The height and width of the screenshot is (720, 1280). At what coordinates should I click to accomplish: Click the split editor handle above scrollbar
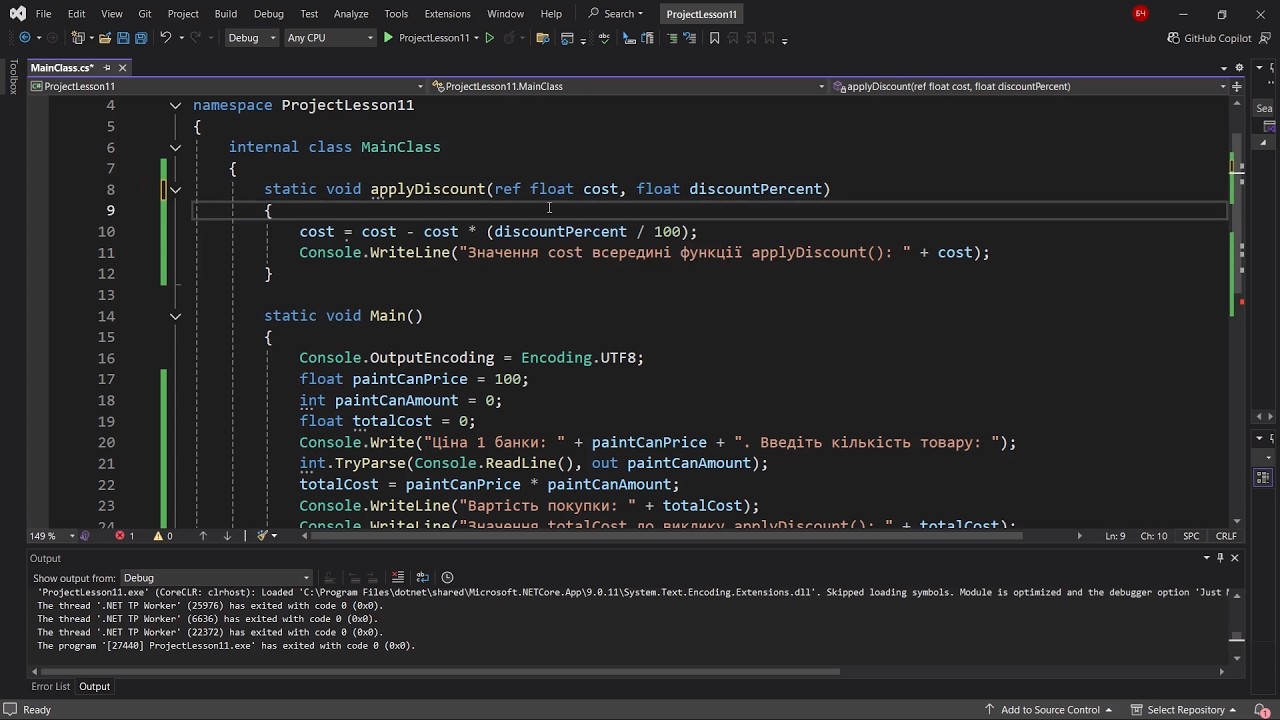(x=1237, y=86)
